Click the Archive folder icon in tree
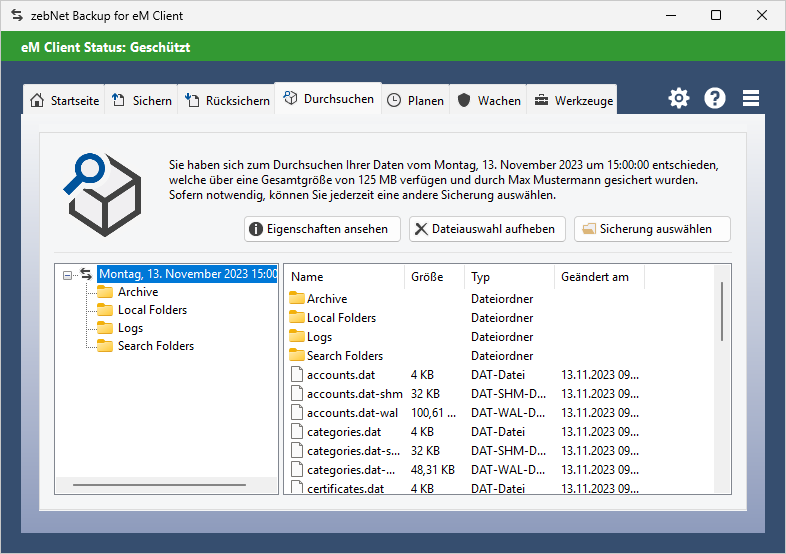 (x=105, y=292)
